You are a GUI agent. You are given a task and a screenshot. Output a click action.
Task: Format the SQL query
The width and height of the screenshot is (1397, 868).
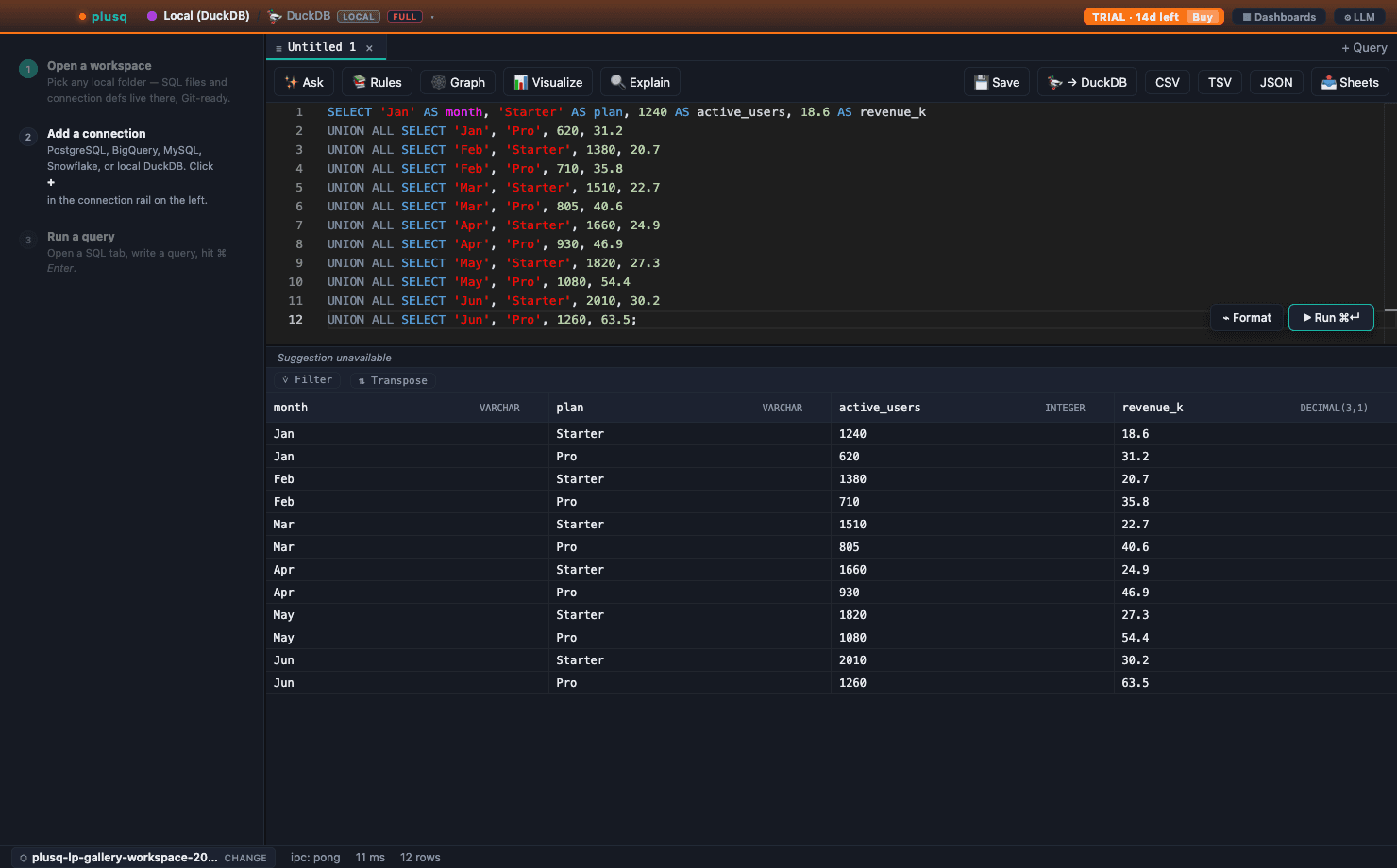1247,318
